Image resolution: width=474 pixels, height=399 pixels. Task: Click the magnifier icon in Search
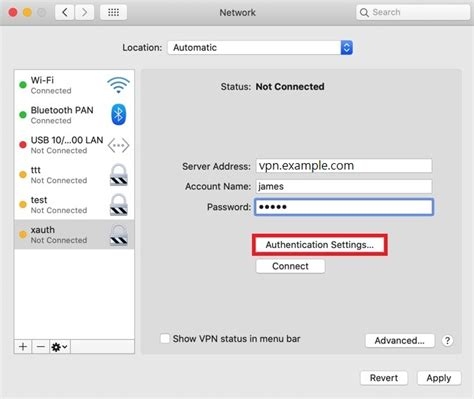(x=364, y=13)
